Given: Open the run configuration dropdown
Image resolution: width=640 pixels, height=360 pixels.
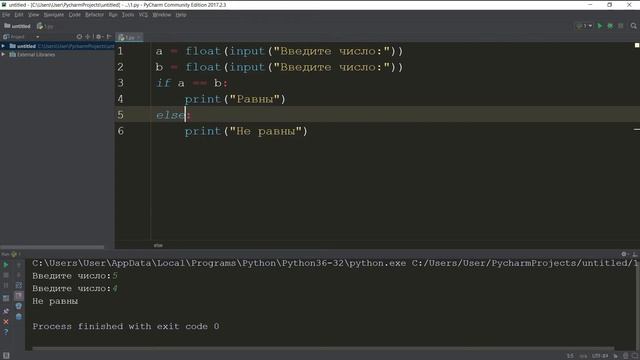Looking at the screenshot, I should pos(584,26).
